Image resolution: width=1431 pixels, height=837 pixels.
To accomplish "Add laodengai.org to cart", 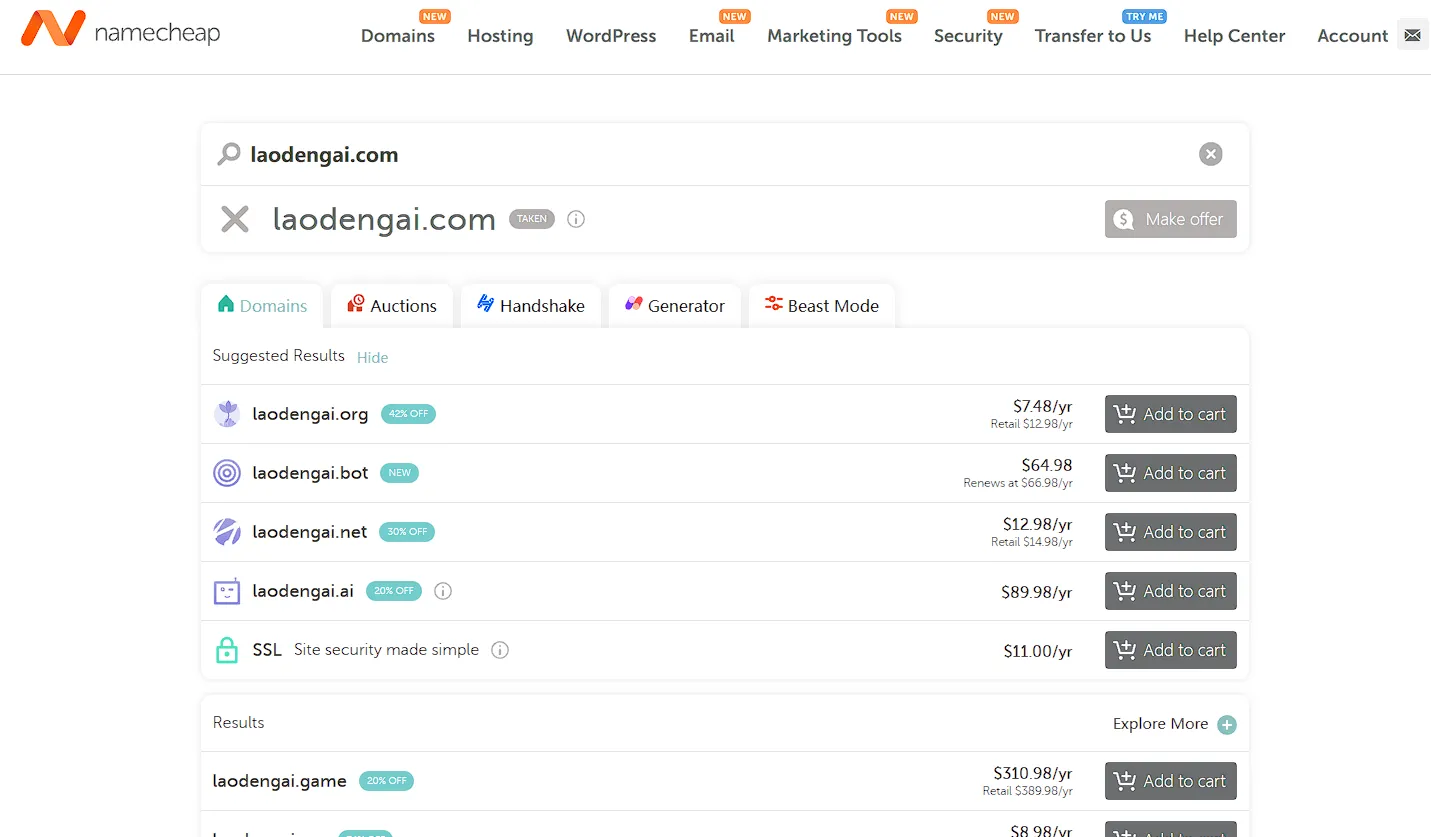I will point(1171,414).
